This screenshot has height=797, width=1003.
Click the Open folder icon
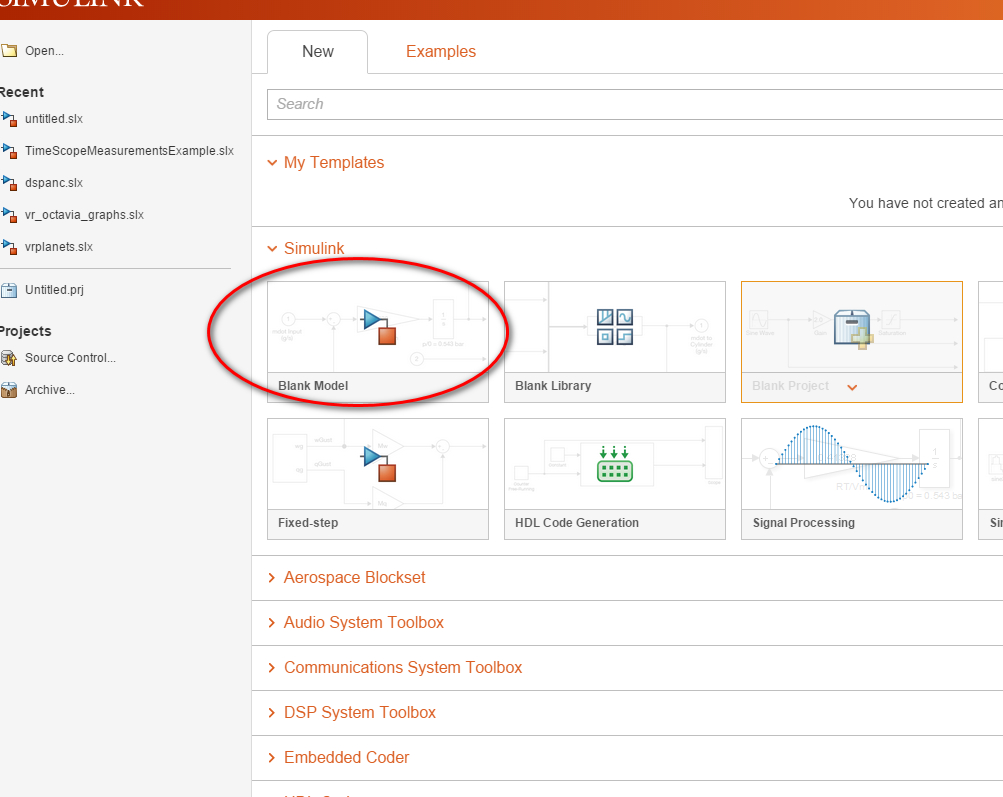click(9, 51)
